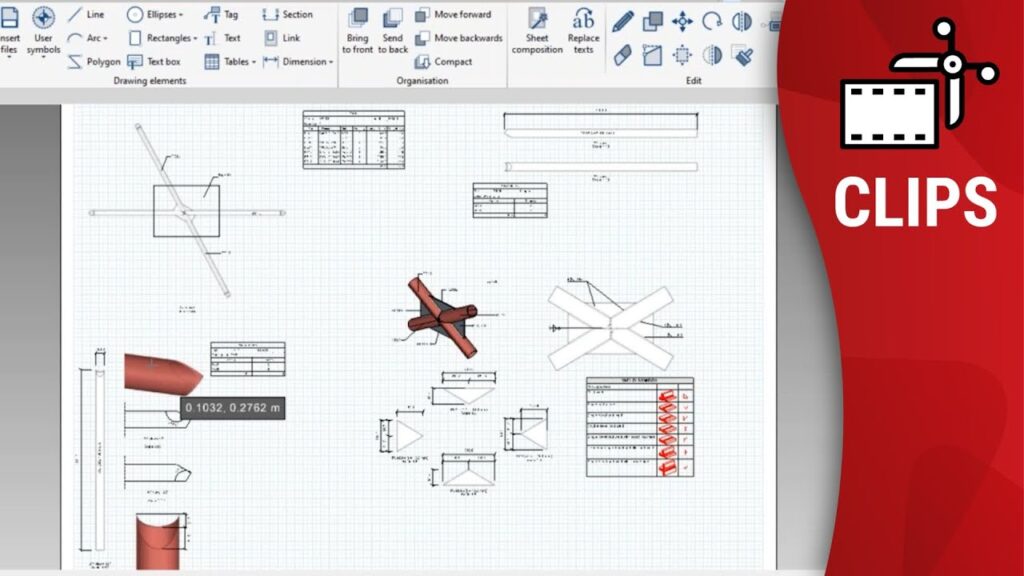Open the Ellipses dropdown
Screen dimensions: 1024x576
pyautogui.click(x=156, y=15)
